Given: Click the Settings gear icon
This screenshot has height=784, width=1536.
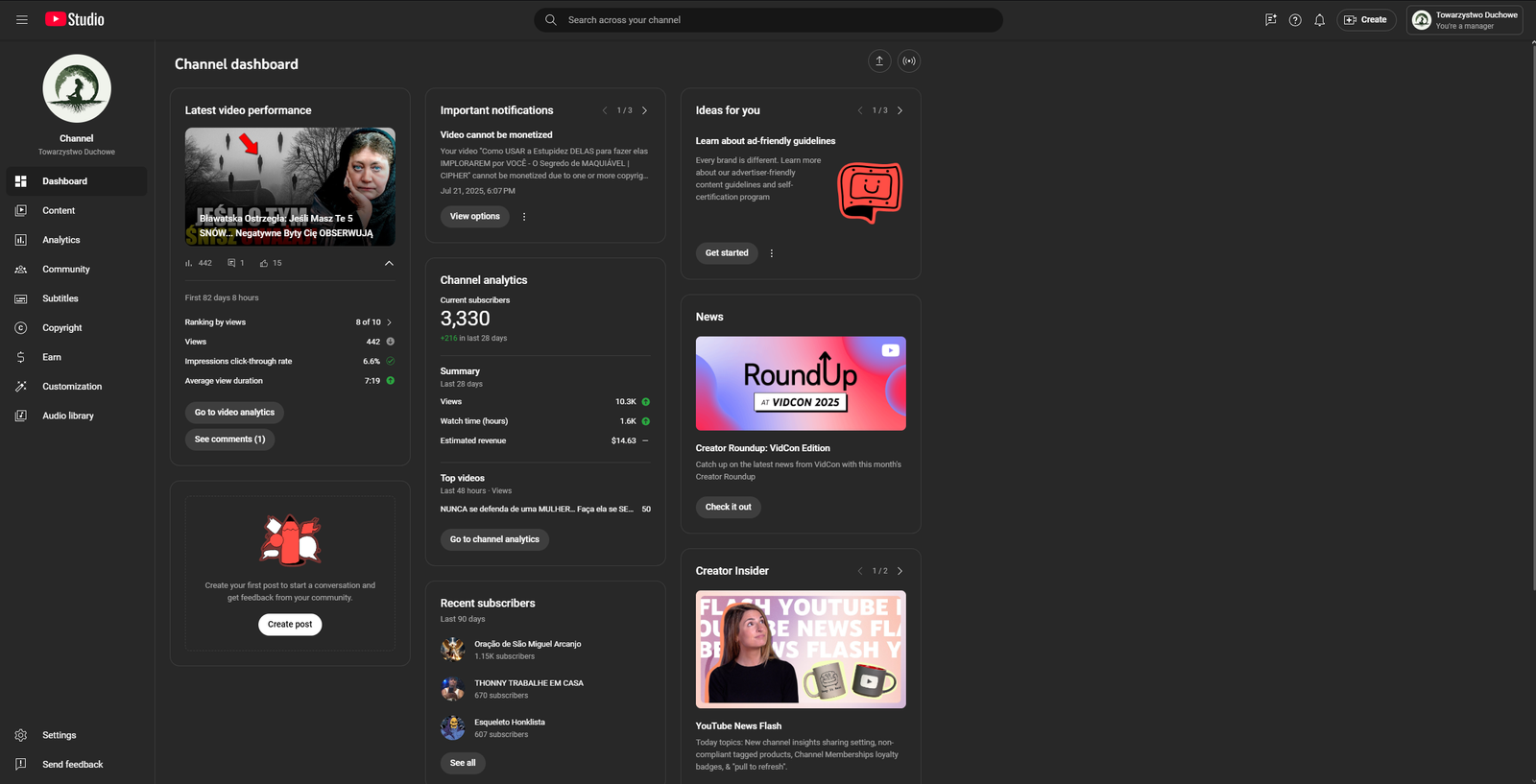Looking at the screenshot, I should click(x=21, y=735).
